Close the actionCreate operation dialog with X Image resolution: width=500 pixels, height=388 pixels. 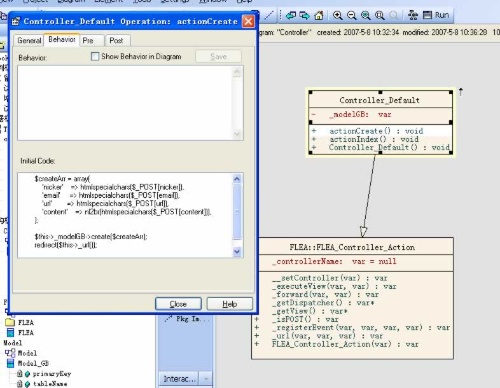pyautogui.click(x=248, y=22)
